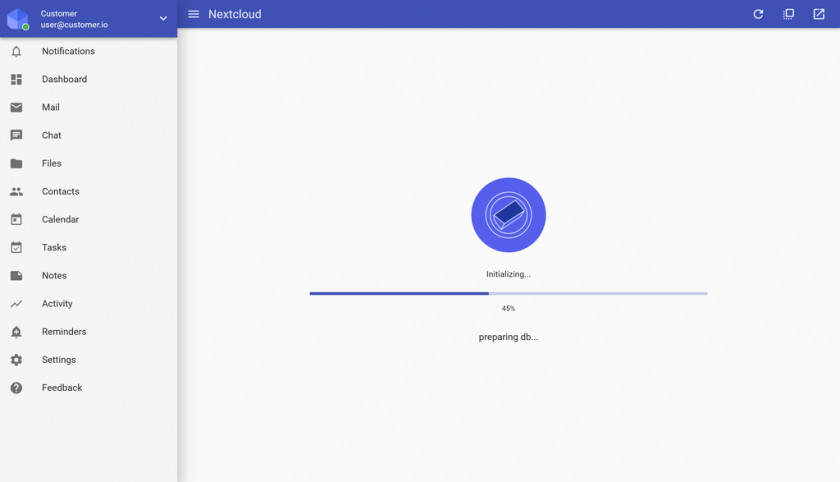Reload Nextcloud with the refresh icon
The width and height of the screenshot is (840, 482).
tap(758, 14)
